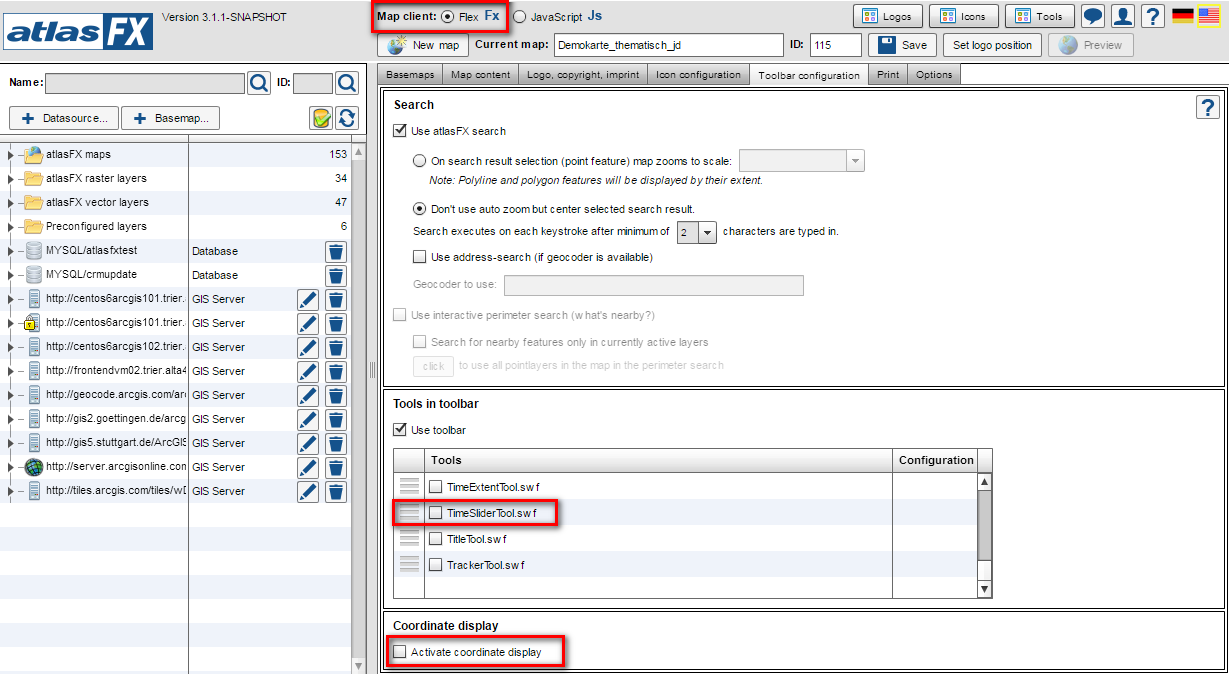Delete the frontendvm02 GIS server entry
Image resolution: width=1229 pixels, height=674 pixels.
click(x=336, y=371)
